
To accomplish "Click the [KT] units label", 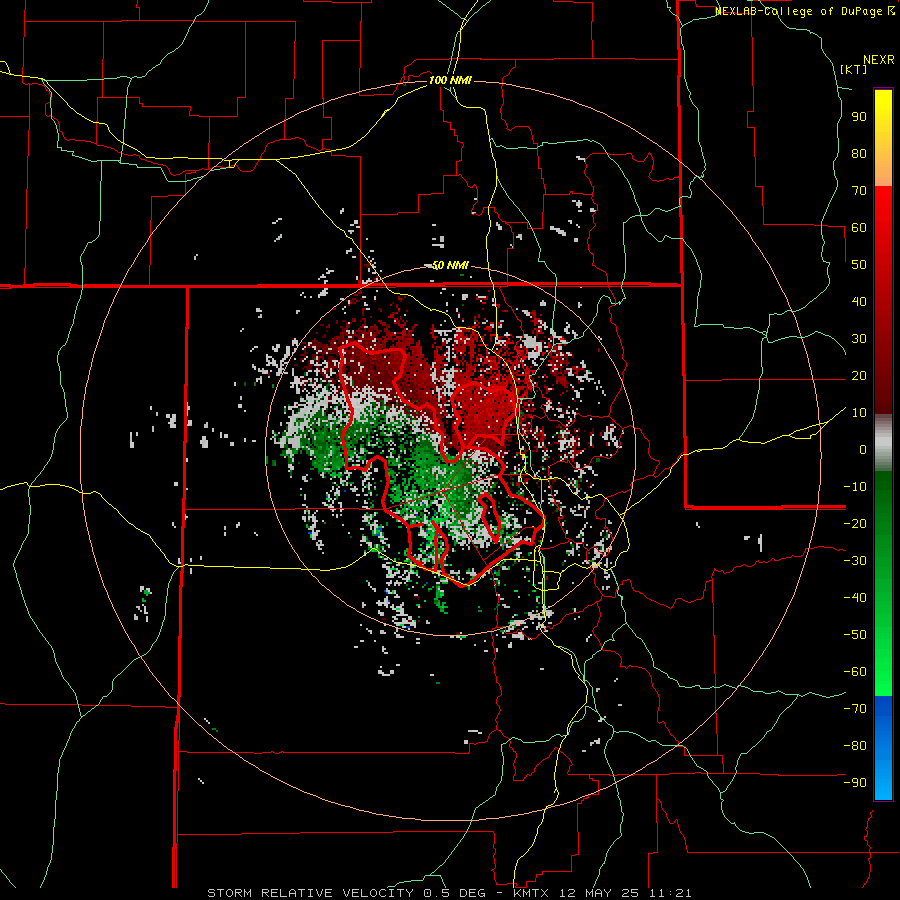I will [854, 69].
